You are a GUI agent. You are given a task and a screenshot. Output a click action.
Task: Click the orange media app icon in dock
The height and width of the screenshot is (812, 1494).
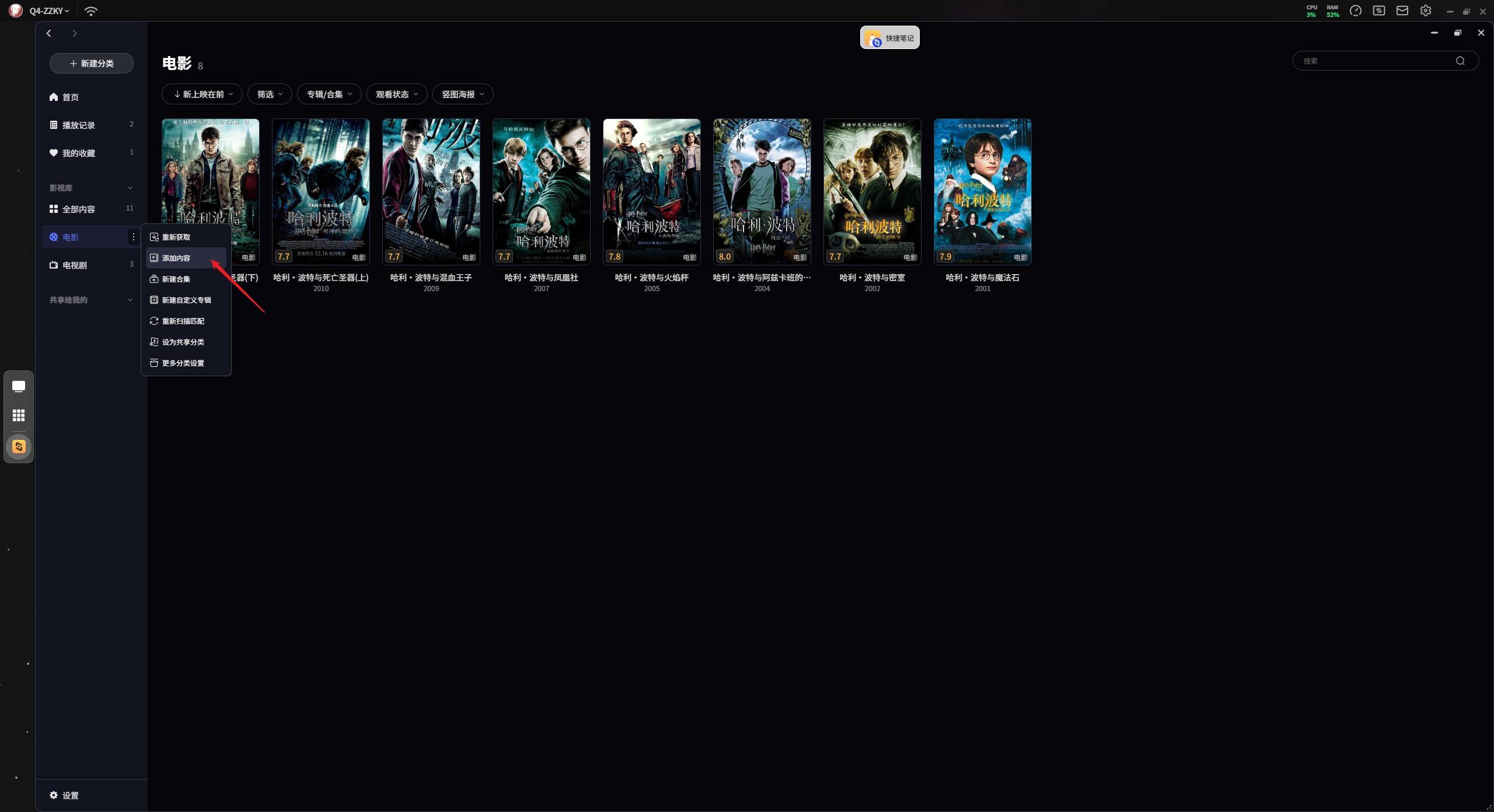click(19, 447)
